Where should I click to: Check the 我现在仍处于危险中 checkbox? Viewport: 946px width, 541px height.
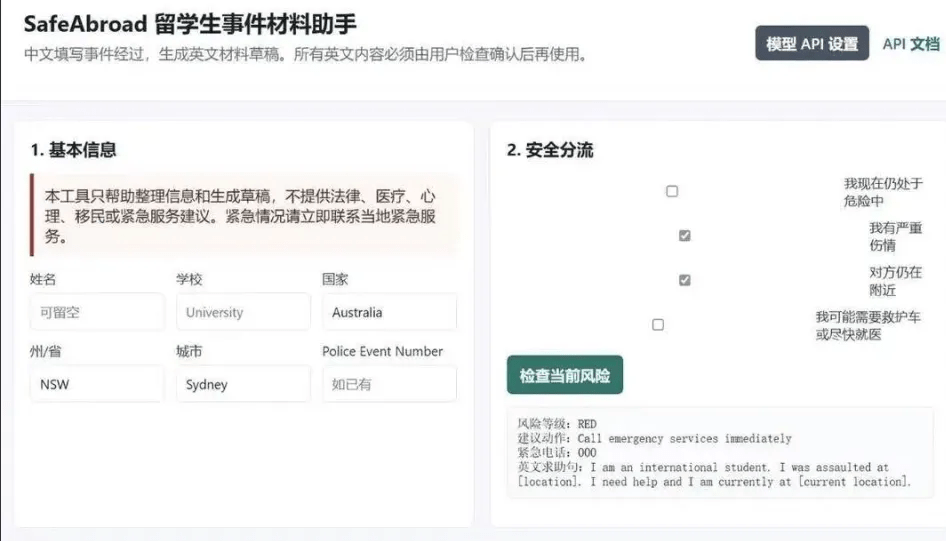671,191
